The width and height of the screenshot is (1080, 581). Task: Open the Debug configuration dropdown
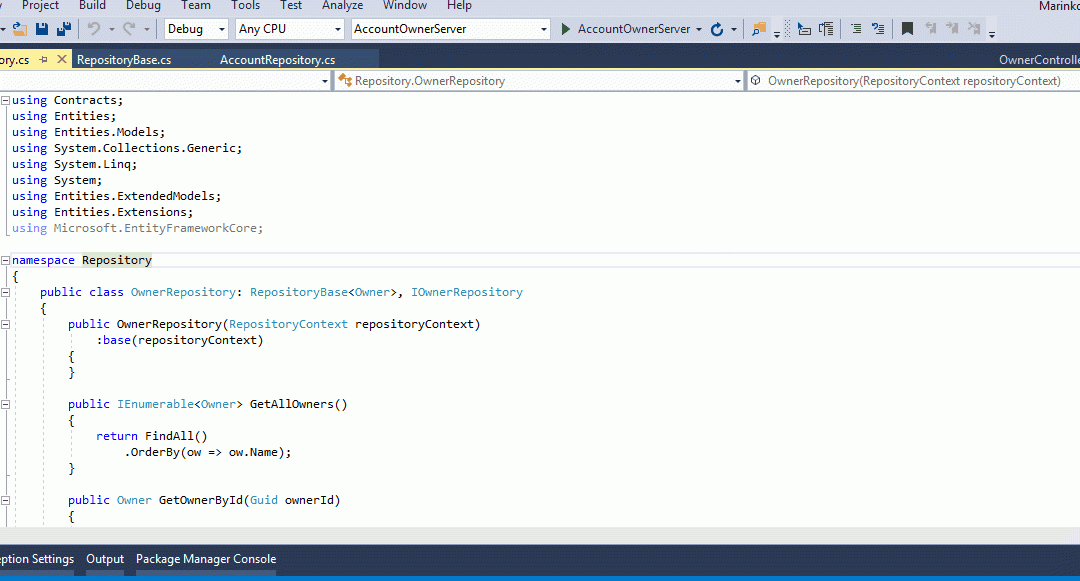pos(196,29)
